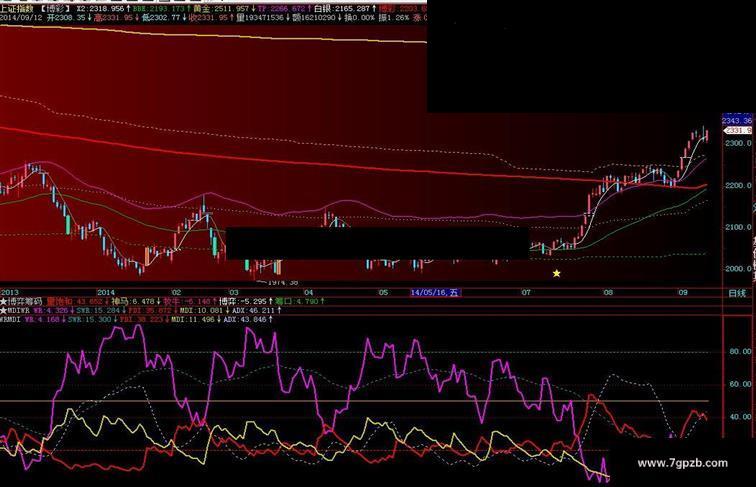Open the www.7gpzb.com watermark link

tap(682, 463)
